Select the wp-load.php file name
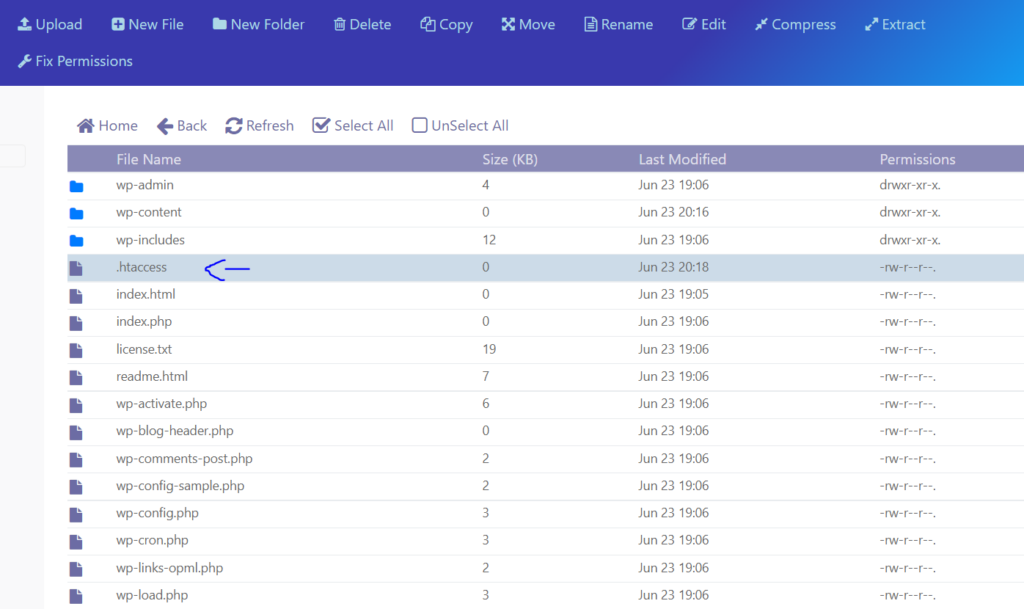 pyautogui.click(x=152, y=595)
